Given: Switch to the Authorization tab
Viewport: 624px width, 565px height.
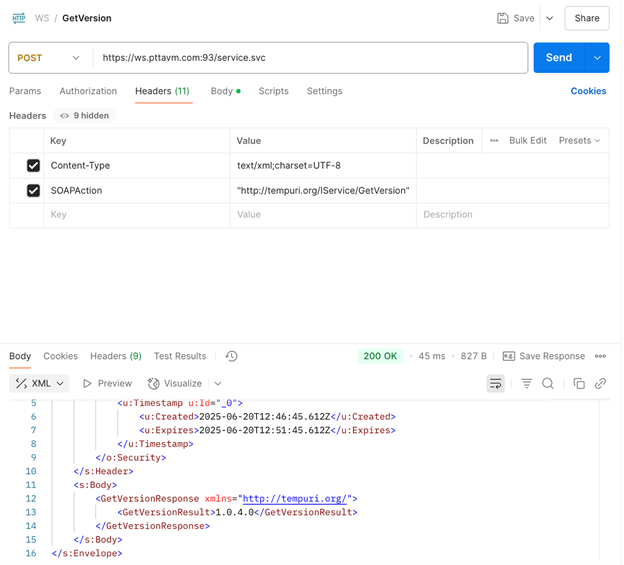Looking at the screenshot, I should pos(88,91).
